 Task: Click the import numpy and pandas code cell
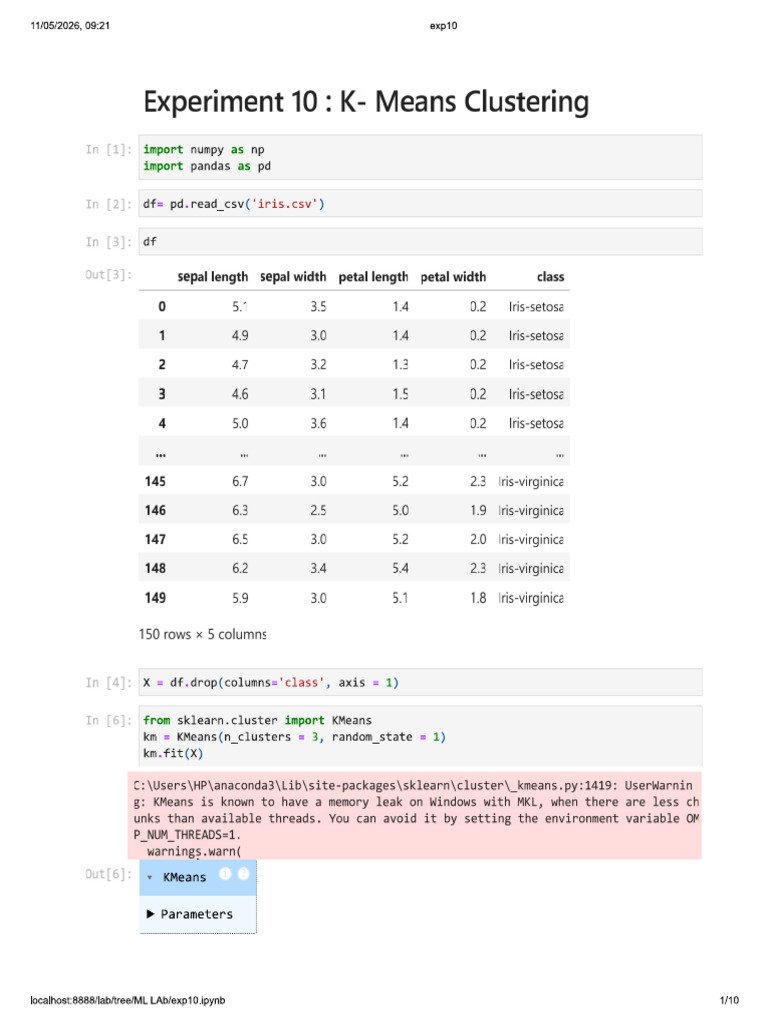pyautogui.click(x=420, y=157)
